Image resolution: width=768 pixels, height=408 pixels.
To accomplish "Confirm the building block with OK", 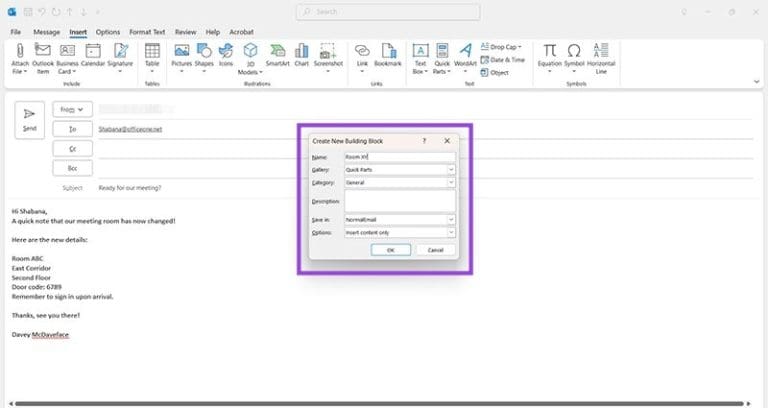I will (x=390, y=250).
